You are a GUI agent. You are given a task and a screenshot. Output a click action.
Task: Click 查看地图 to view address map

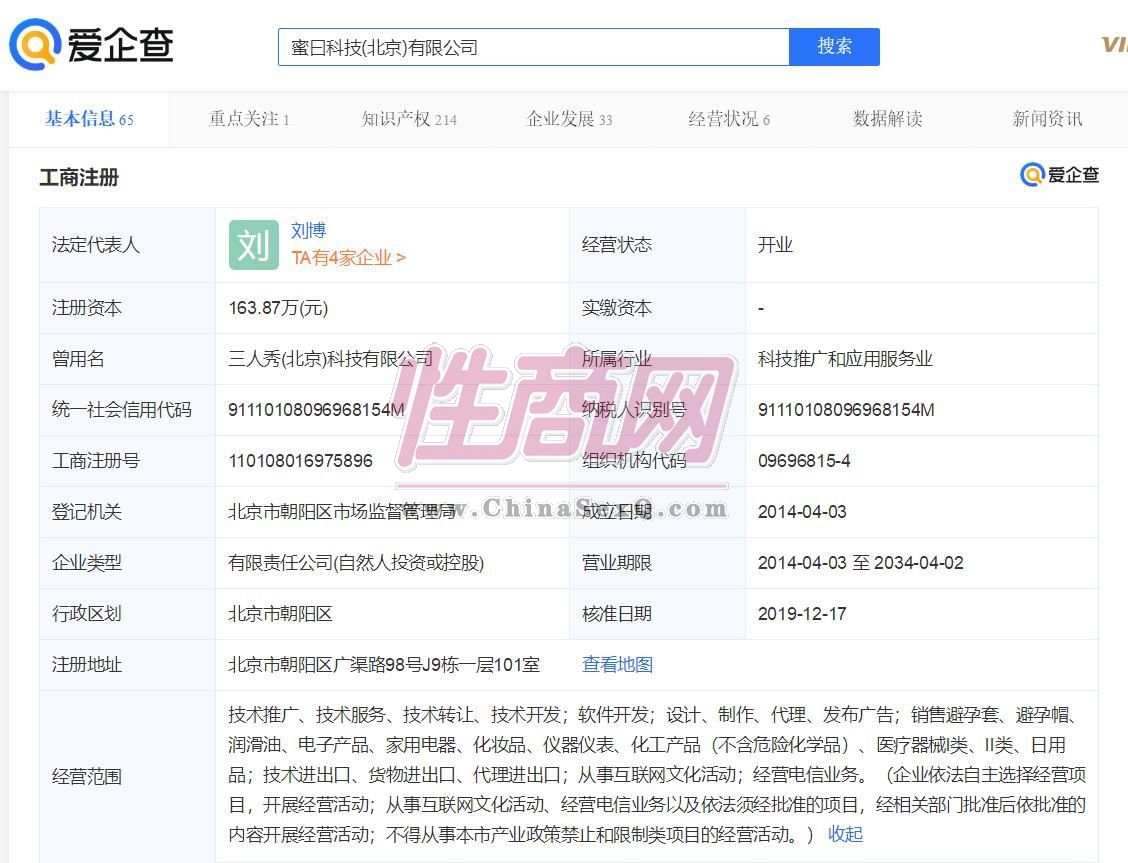click(617, 664)
